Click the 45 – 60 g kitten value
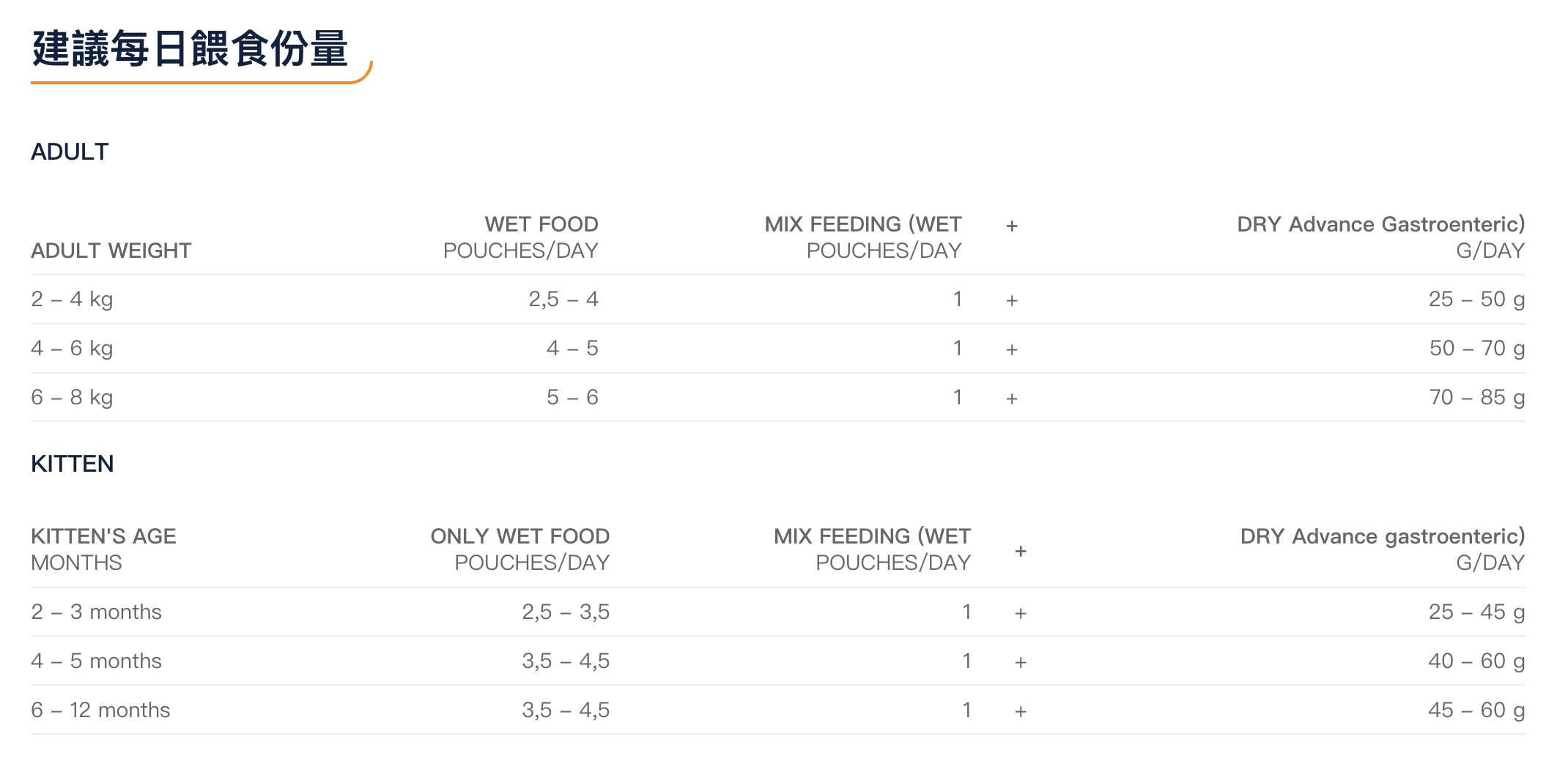Screen dimensions: 1568x775 click(x=1476, y=710)
